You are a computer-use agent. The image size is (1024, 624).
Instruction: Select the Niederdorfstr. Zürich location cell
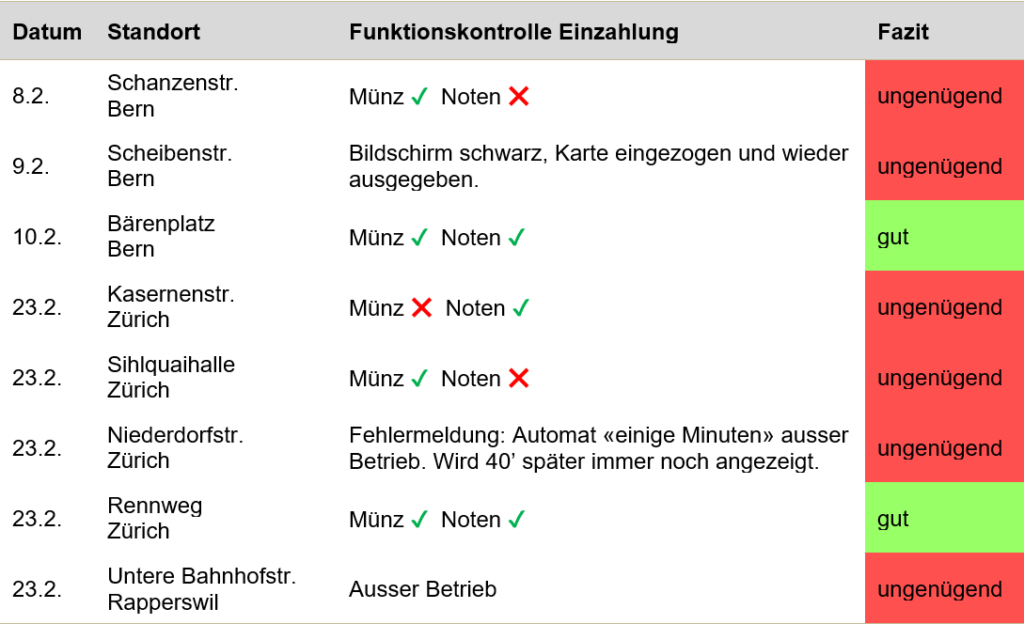(175, 448)
